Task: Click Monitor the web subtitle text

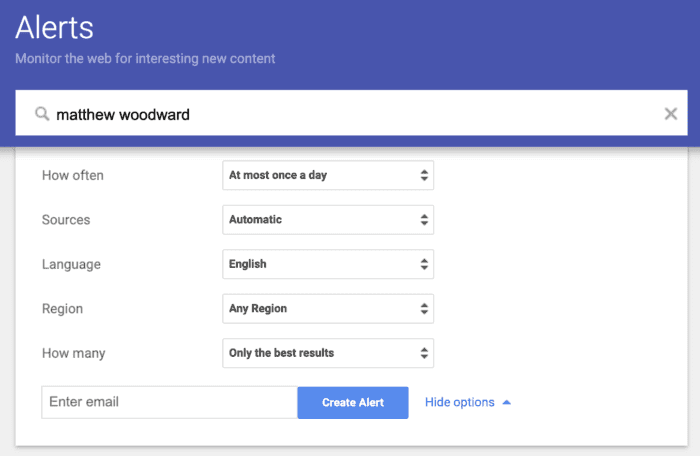Action: point(145,59)
